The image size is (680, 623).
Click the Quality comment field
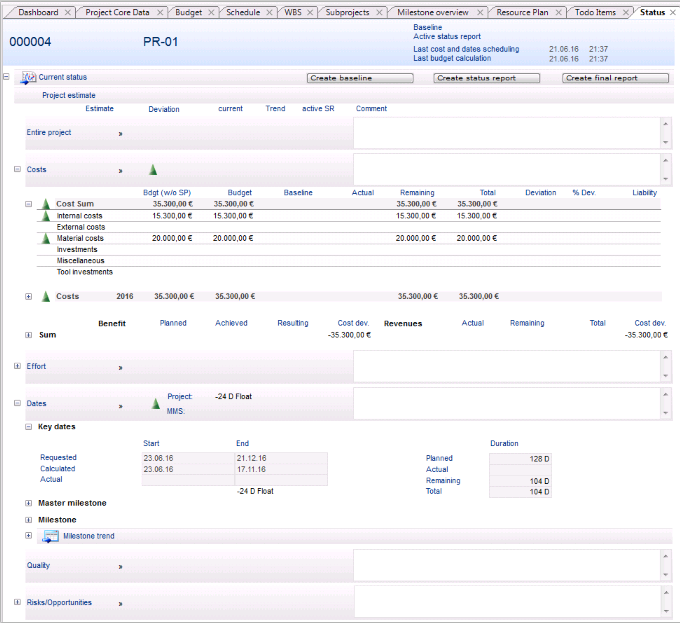[x=507, y=565]
